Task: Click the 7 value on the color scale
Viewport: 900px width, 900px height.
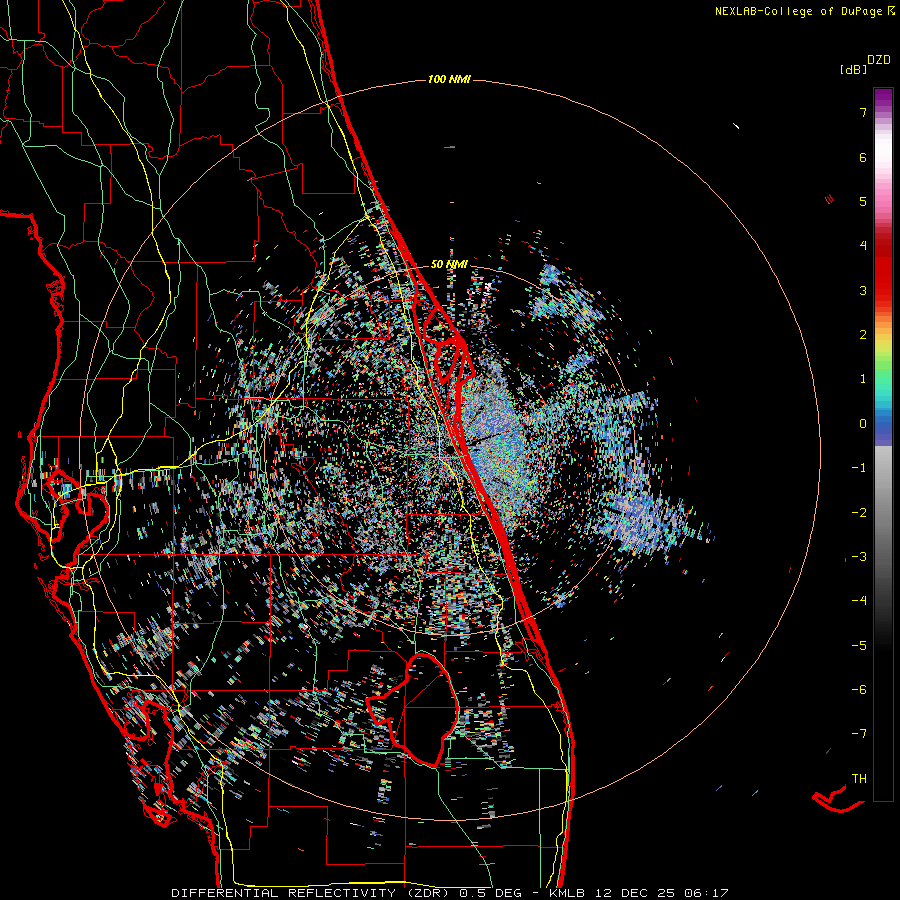Action: click(x=863, y=112)
